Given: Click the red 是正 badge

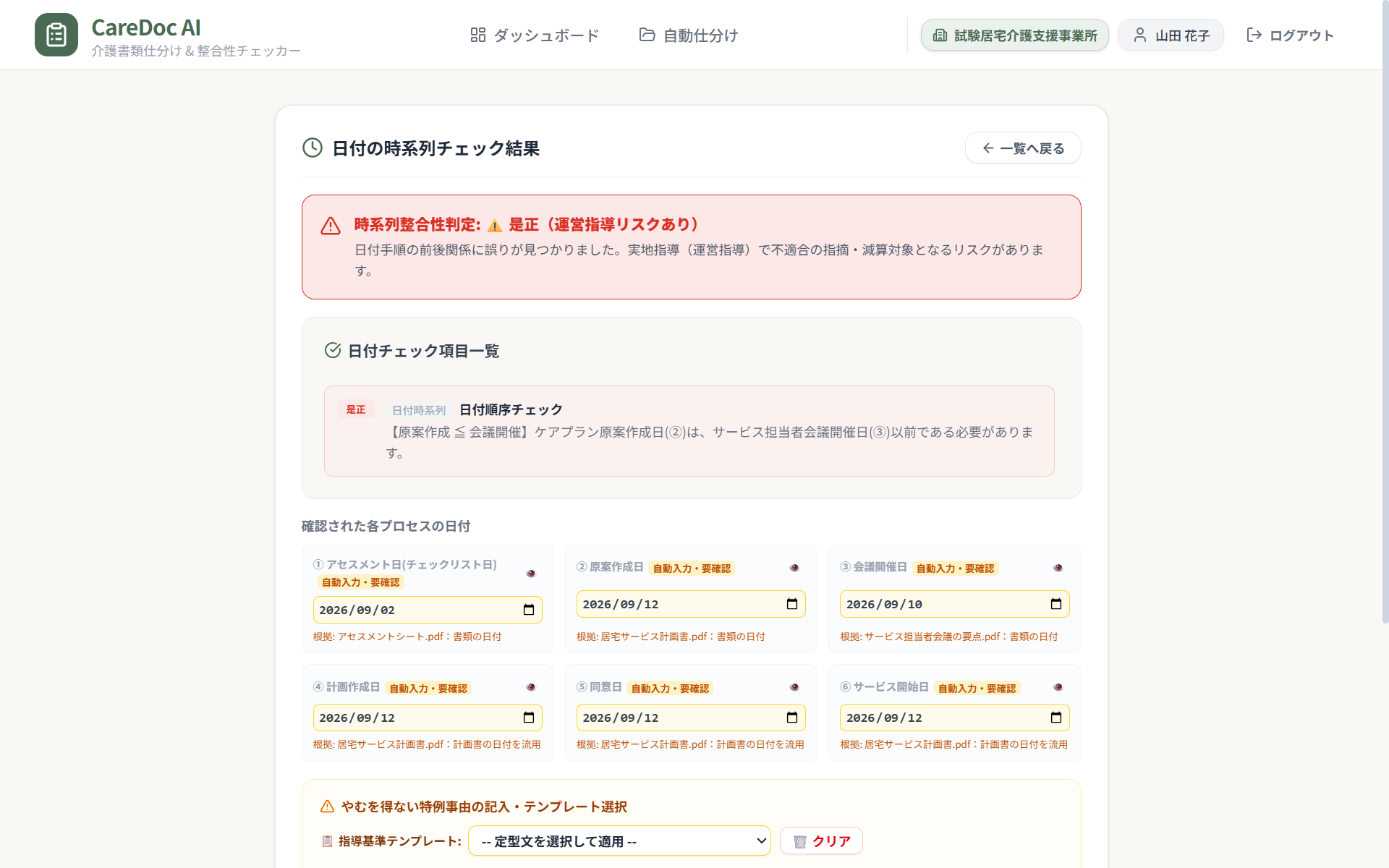Looking at the screenshot, I should tap(356, 409).
